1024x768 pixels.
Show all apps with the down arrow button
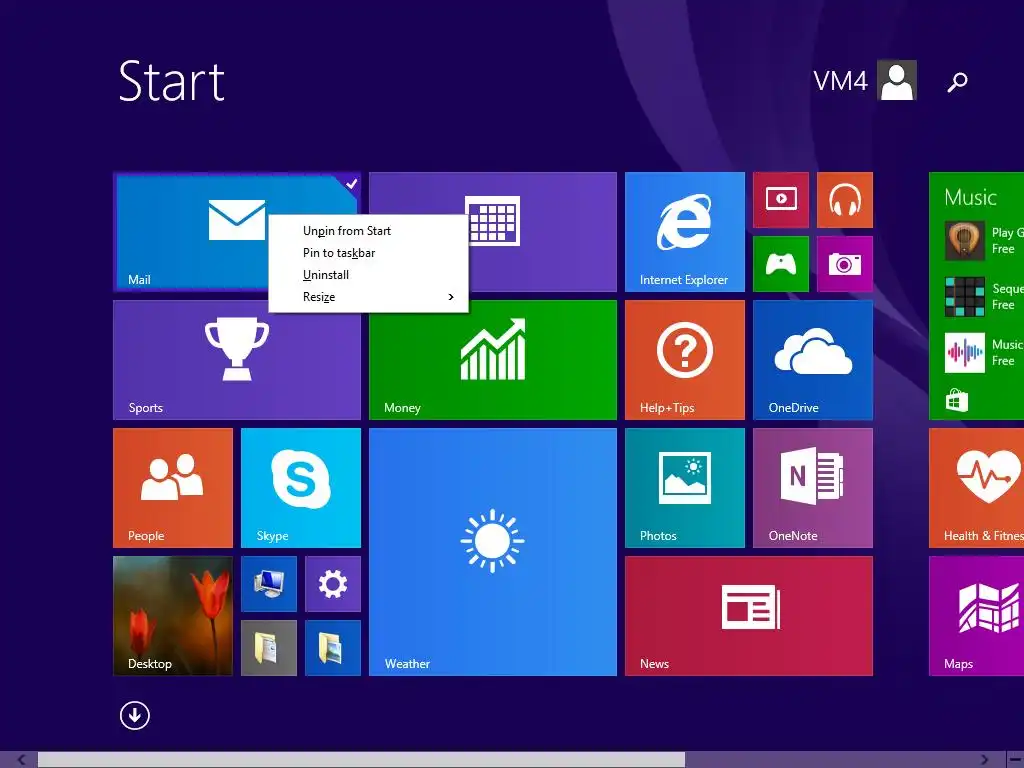tap(135, 715)
